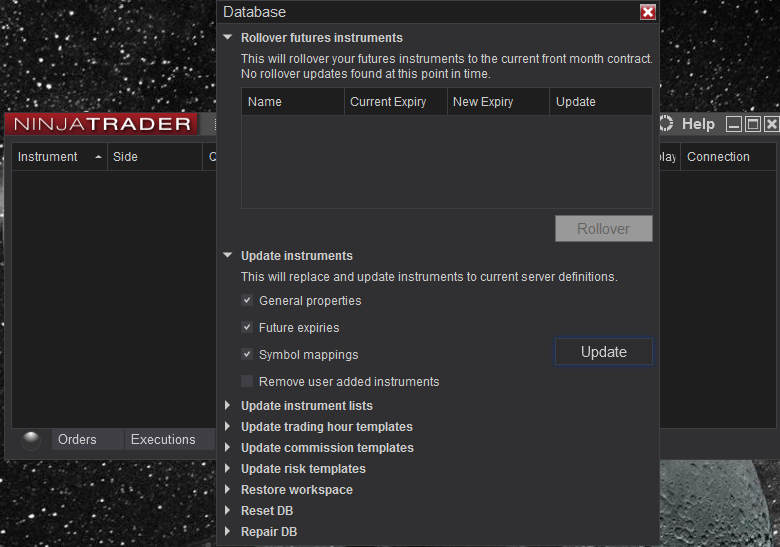Uncheck Symbol mappings checkbox
The image size is (780, 547).
[x=247, y=354]
